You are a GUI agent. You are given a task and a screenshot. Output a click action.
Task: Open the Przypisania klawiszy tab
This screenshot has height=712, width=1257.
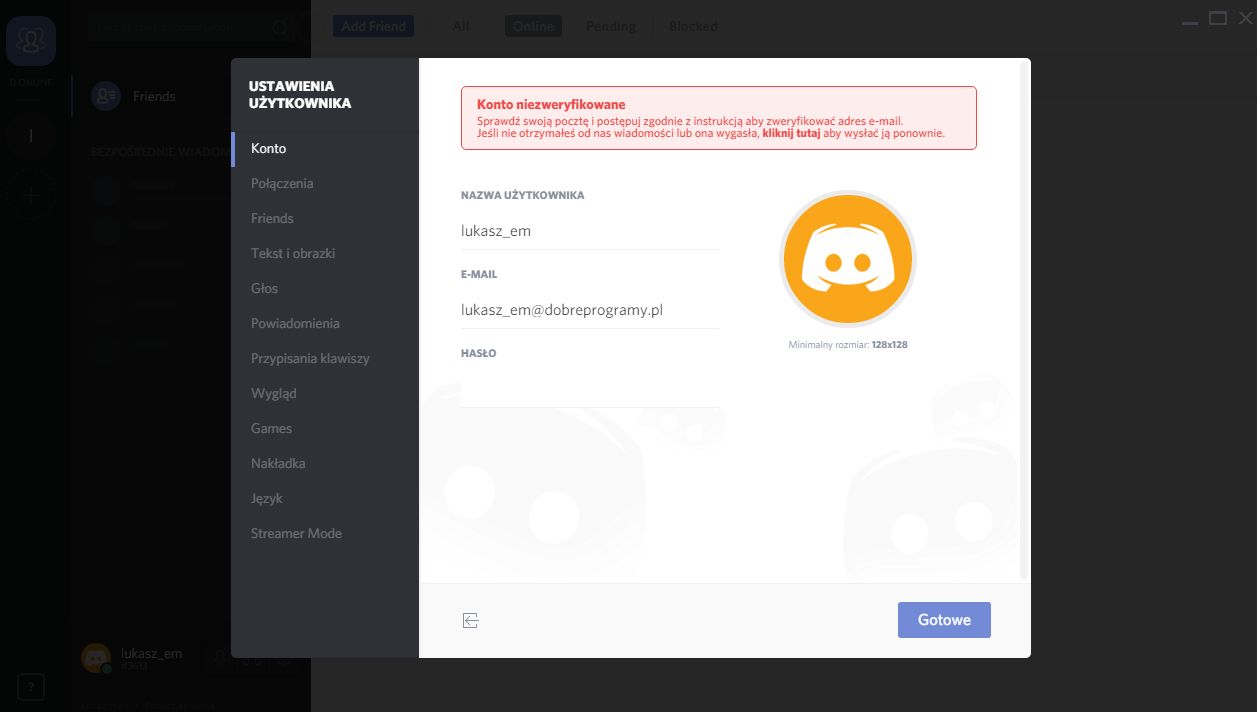point(325,358)
